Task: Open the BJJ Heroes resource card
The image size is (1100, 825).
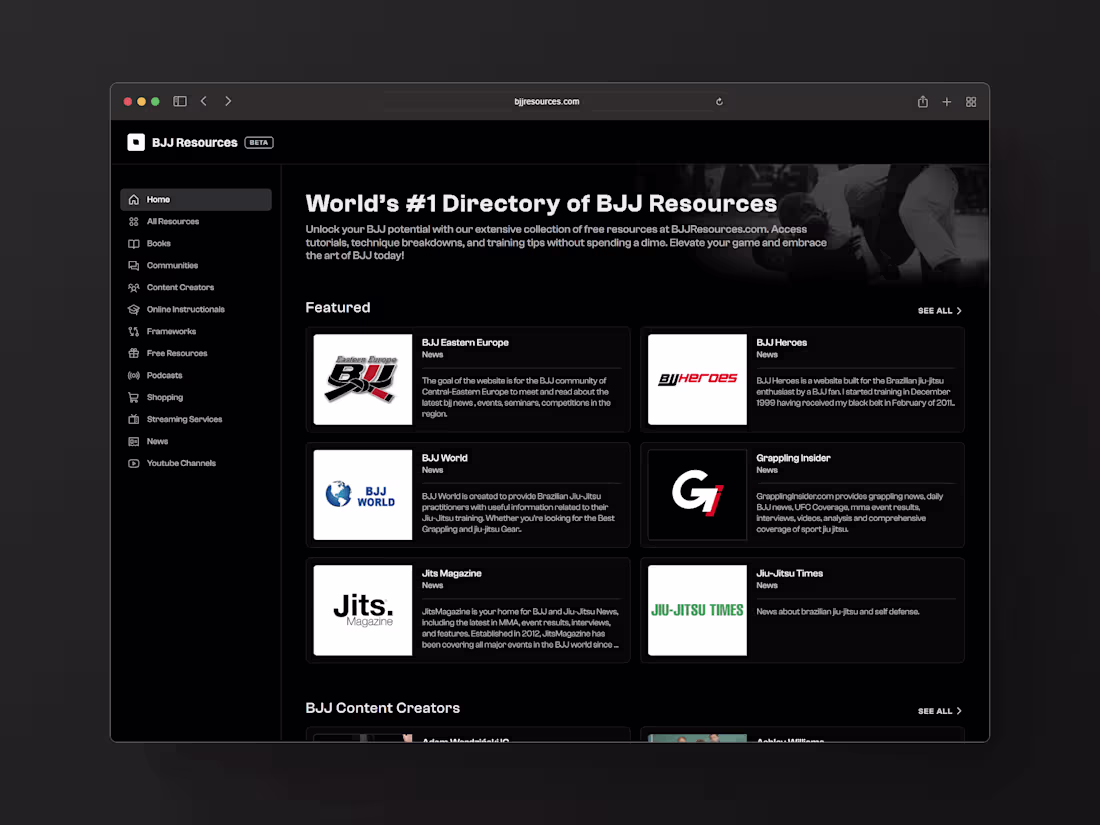Action: (x=802, y=380)
